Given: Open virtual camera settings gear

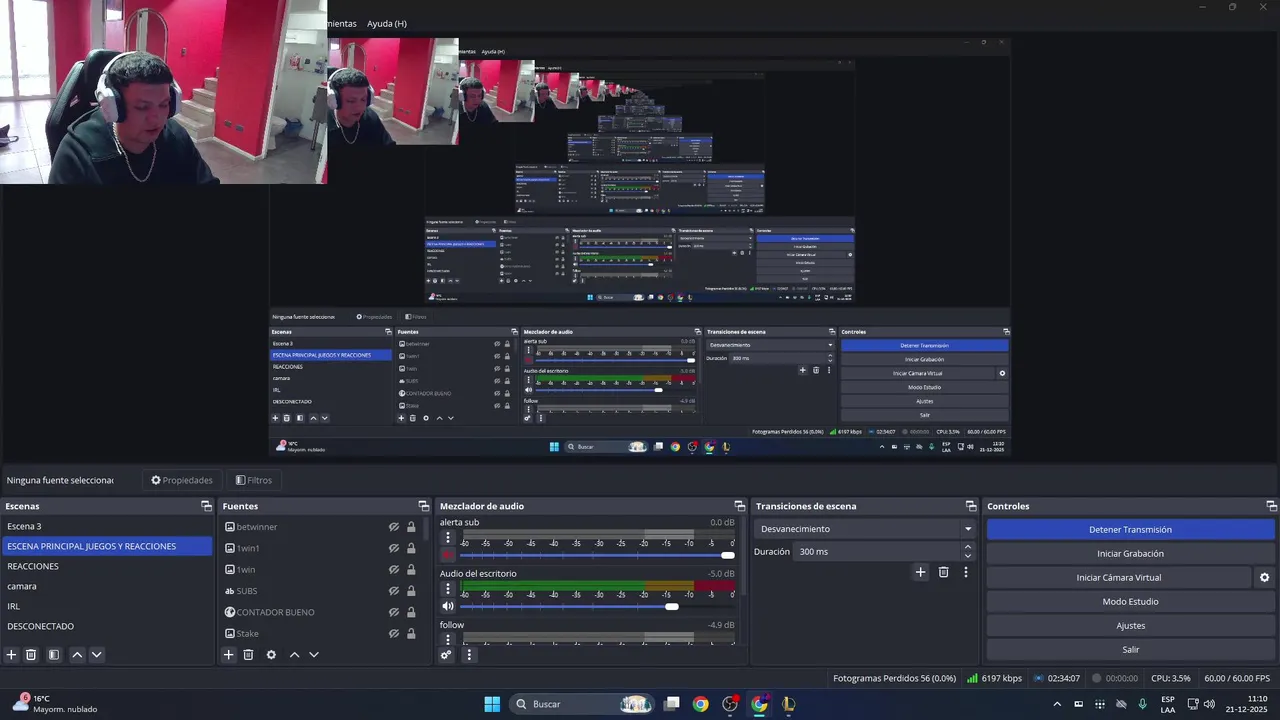Looking at the screenshot, I should (x=1264, y=578).
